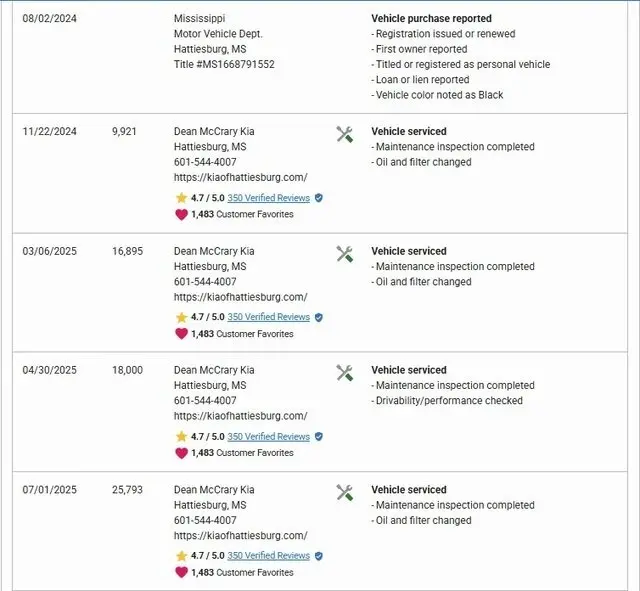Click the wrench icon for 11/22/2024 service
The height and width of the screenshot is (591, 640).
345,135
